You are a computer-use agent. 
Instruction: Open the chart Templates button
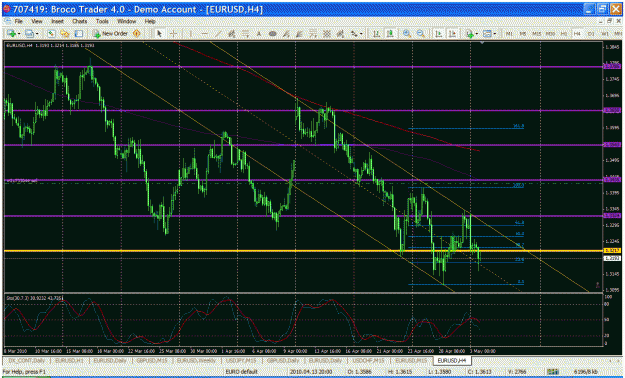pyautogui.click(x=487, y=34)
